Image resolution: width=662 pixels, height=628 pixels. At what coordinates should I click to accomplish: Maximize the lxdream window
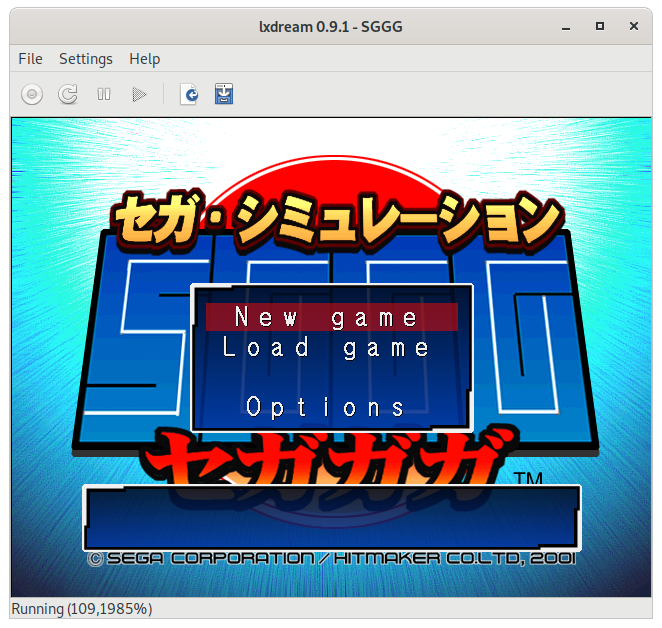click(600, 27)
